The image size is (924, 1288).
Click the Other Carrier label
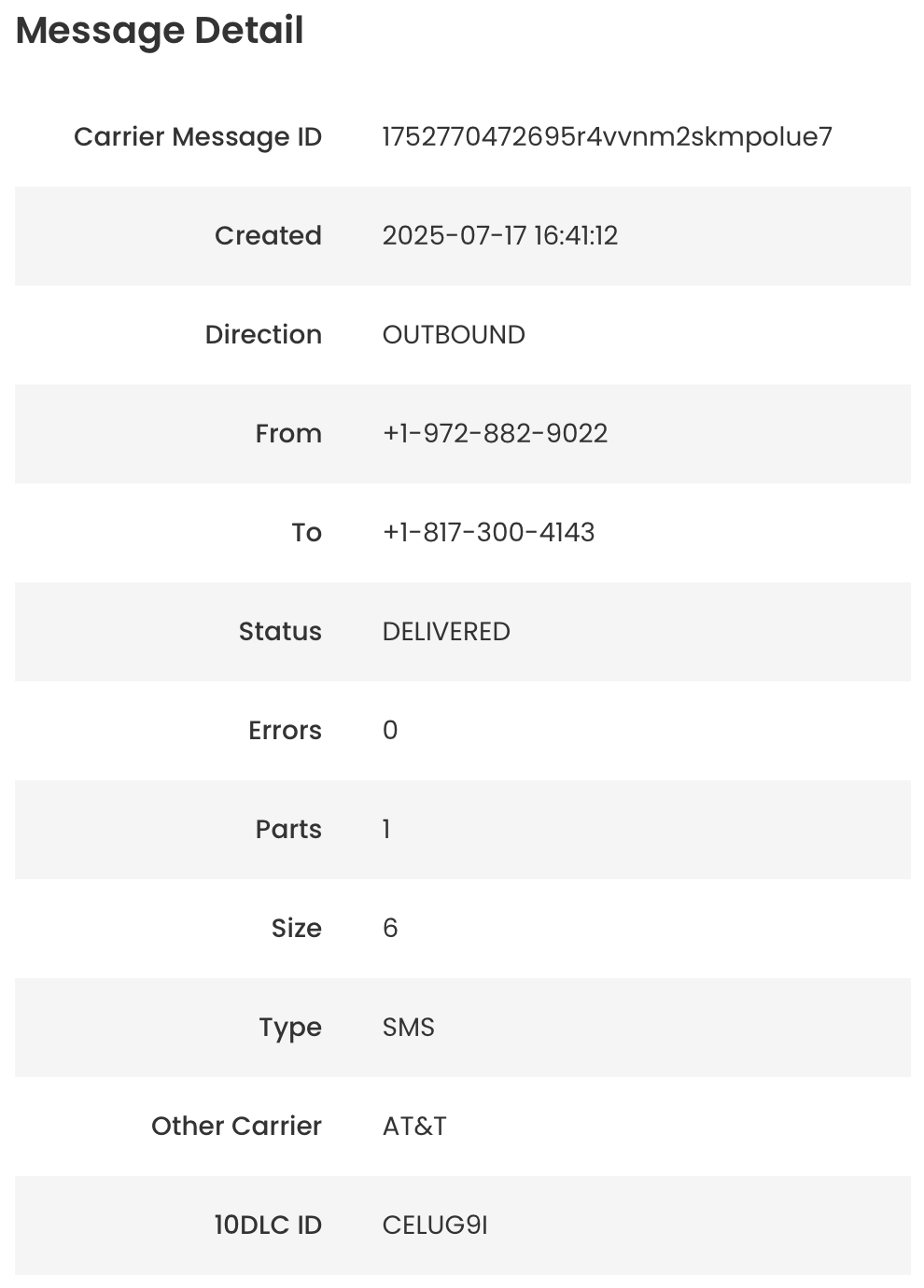point(236,1127)
